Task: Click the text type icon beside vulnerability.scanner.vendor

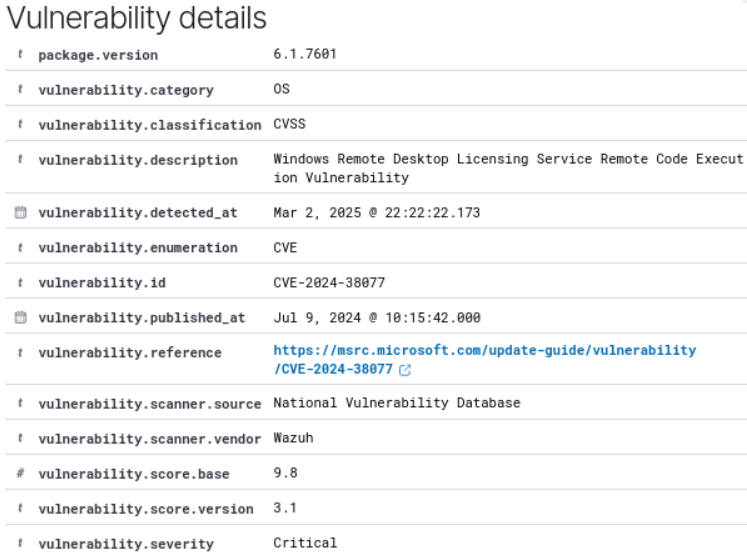Action: pos(20,438)
